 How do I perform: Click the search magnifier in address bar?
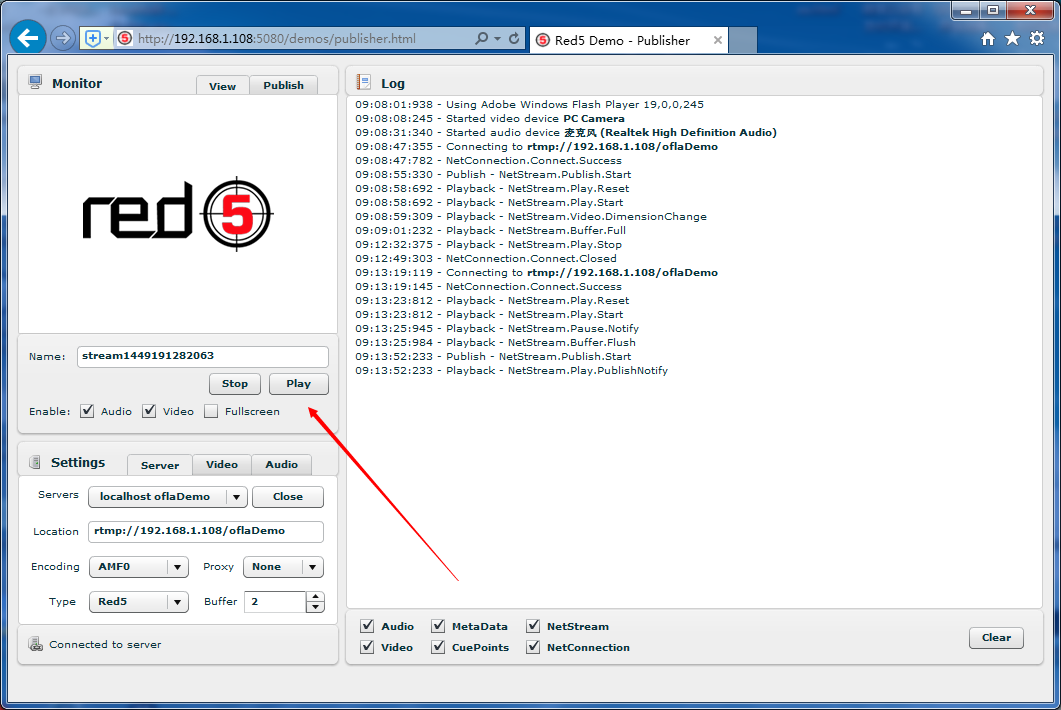(481, 39)
